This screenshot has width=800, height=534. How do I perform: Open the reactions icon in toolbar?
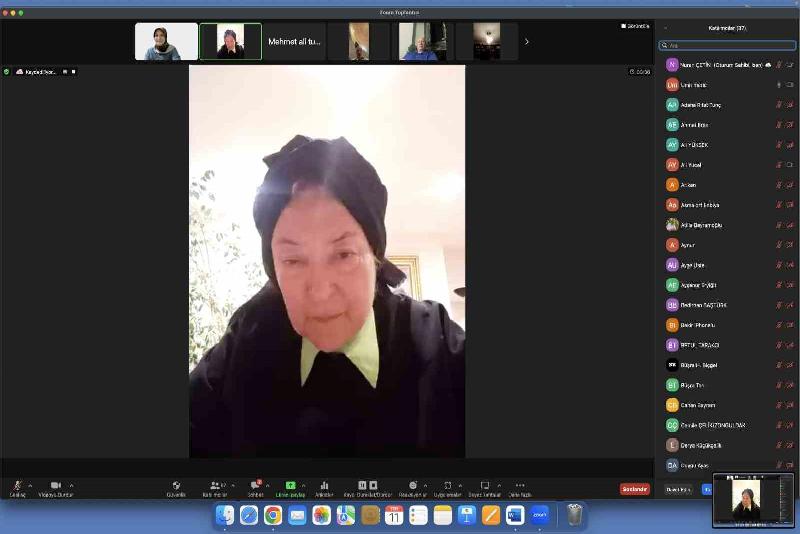(412, 485)
